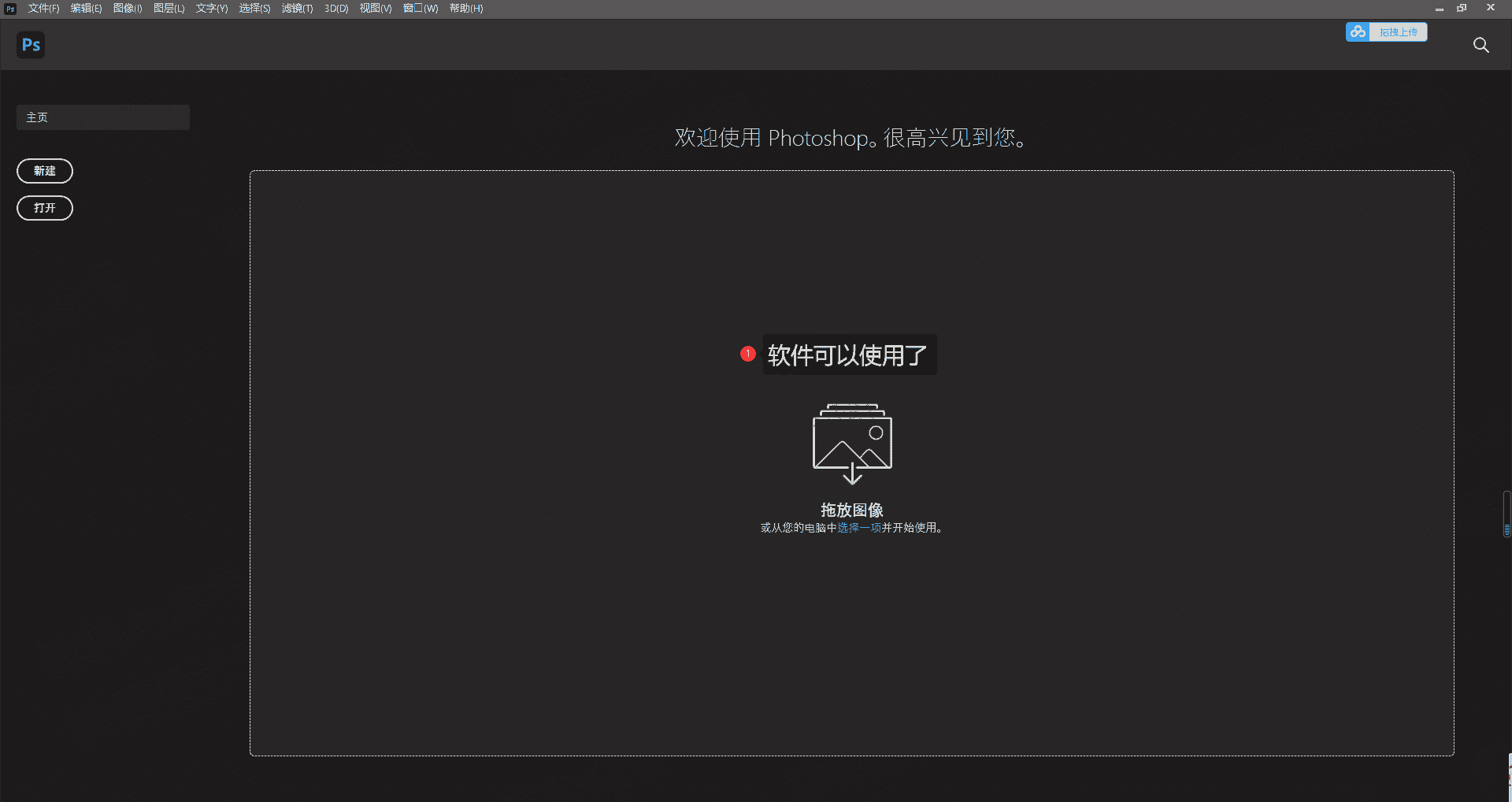Viewport: 1512px width, 802px height.
Task: Open the 窗口(W) menu
Action: pyautogui.click(x=421, y=9)
